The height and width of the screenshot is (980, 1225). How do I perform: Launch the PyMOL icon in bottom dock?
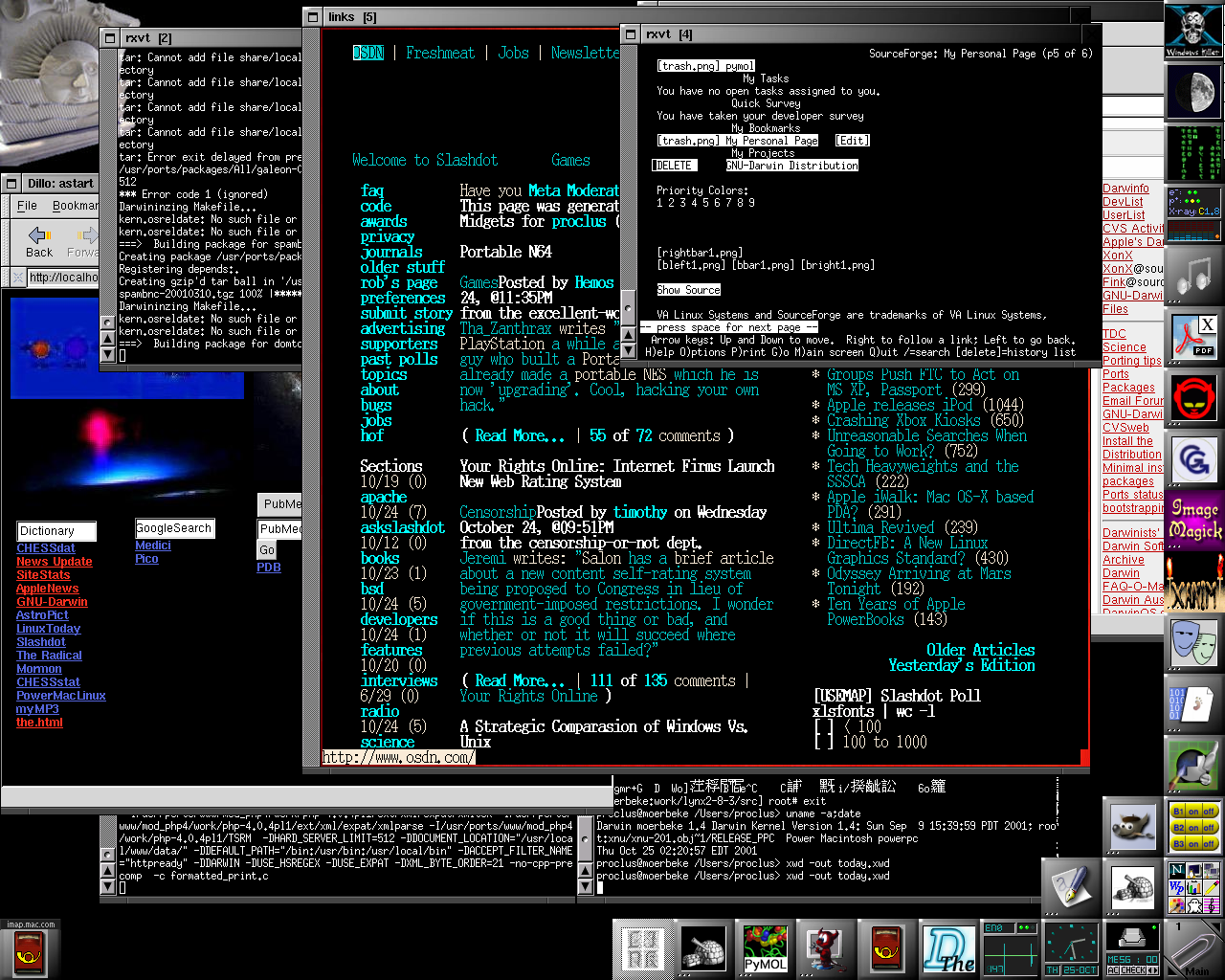[766, 949]
